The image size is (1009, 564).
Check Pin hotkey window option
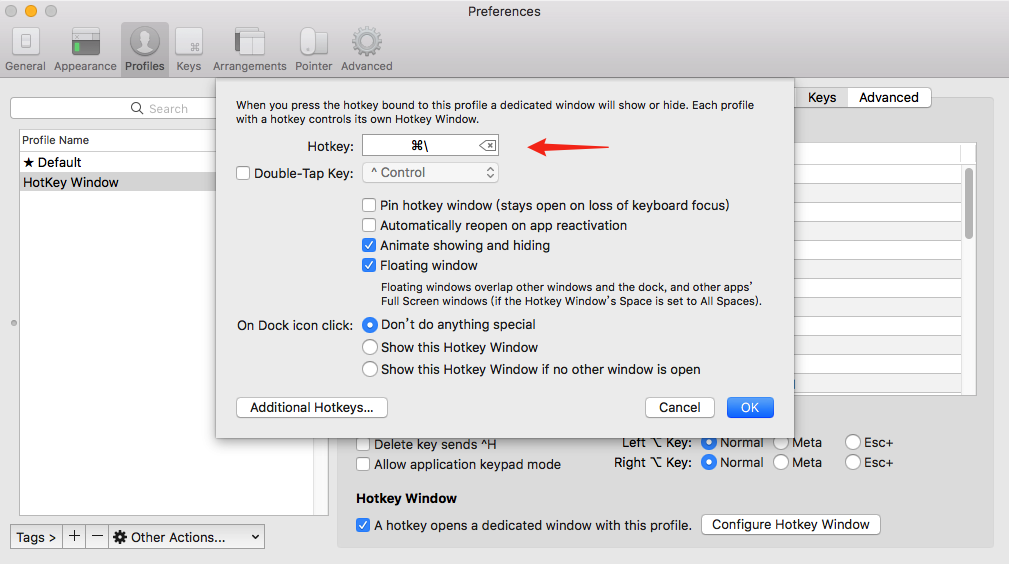369,205
